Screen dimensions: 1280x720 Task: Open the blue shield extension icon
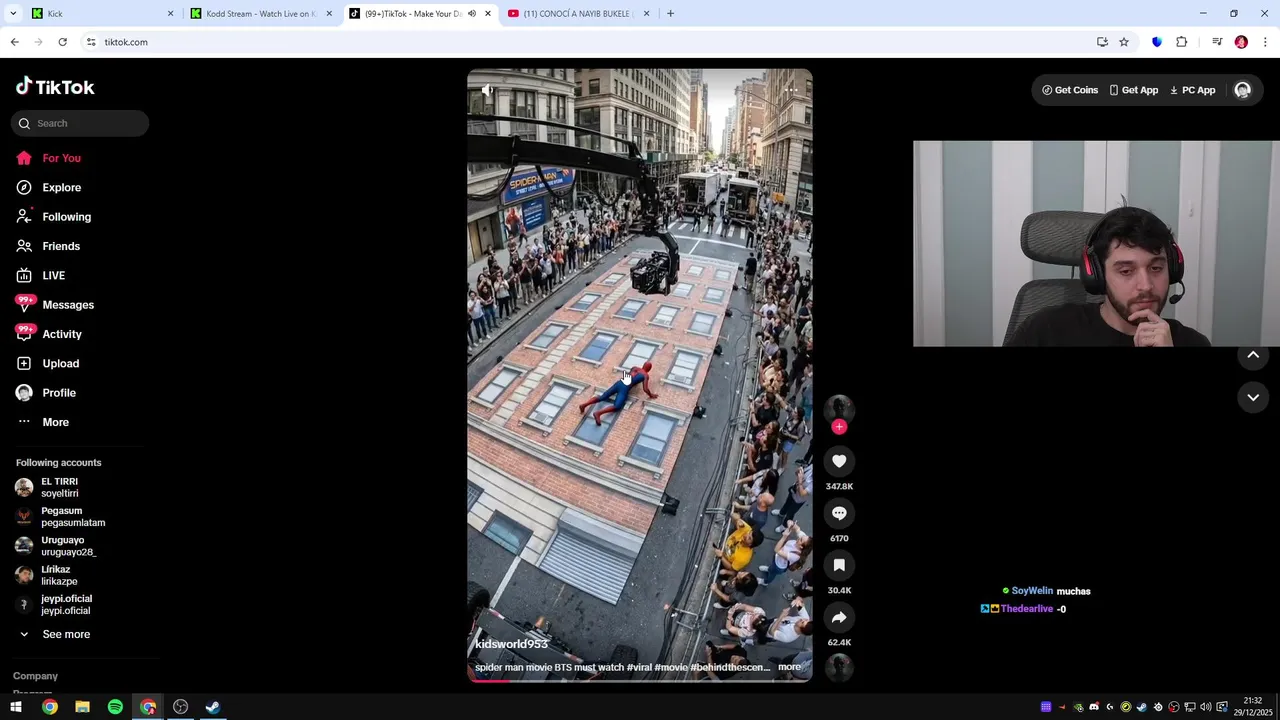coord(1157,42)
